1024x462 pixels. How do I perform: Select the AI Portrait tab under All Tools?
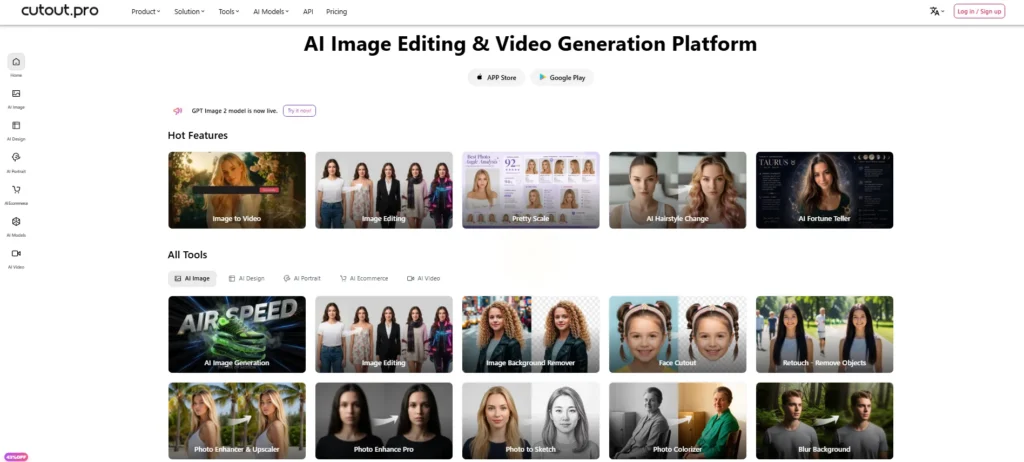[302, 278]
